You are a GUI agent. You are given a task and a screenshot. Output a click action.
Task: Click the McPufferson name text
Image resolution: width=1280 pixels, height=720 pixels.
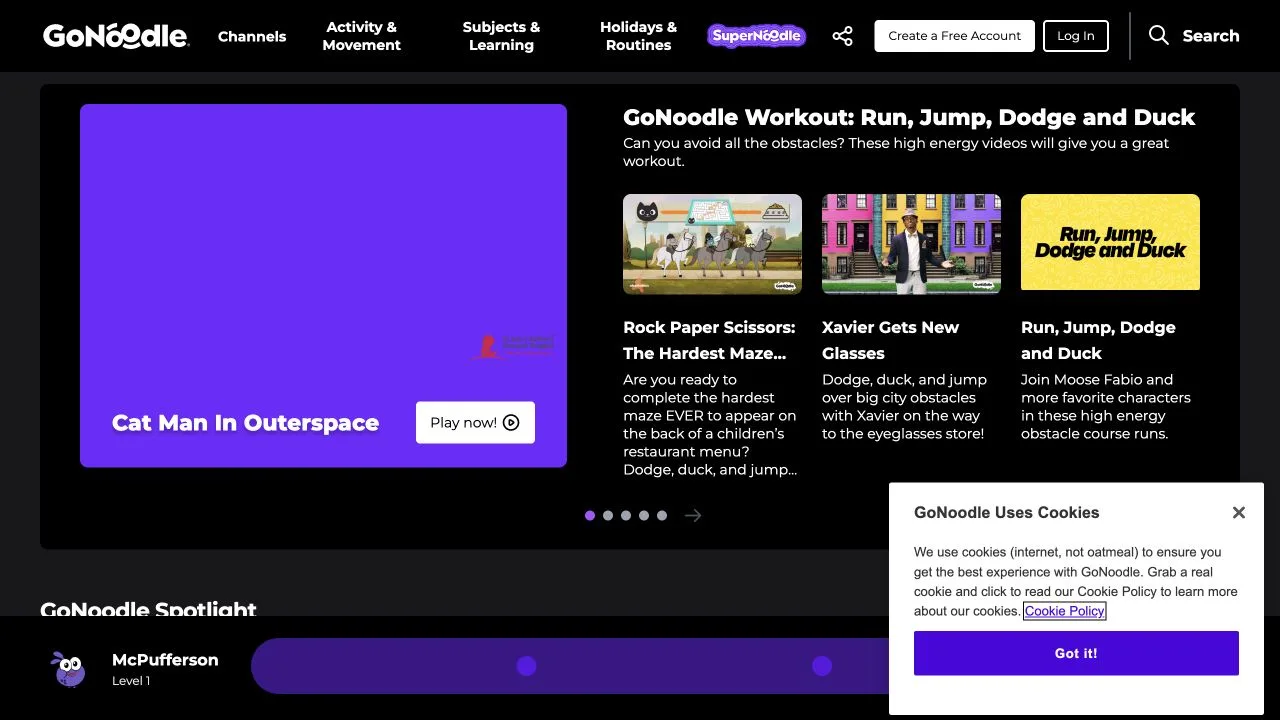165,660
